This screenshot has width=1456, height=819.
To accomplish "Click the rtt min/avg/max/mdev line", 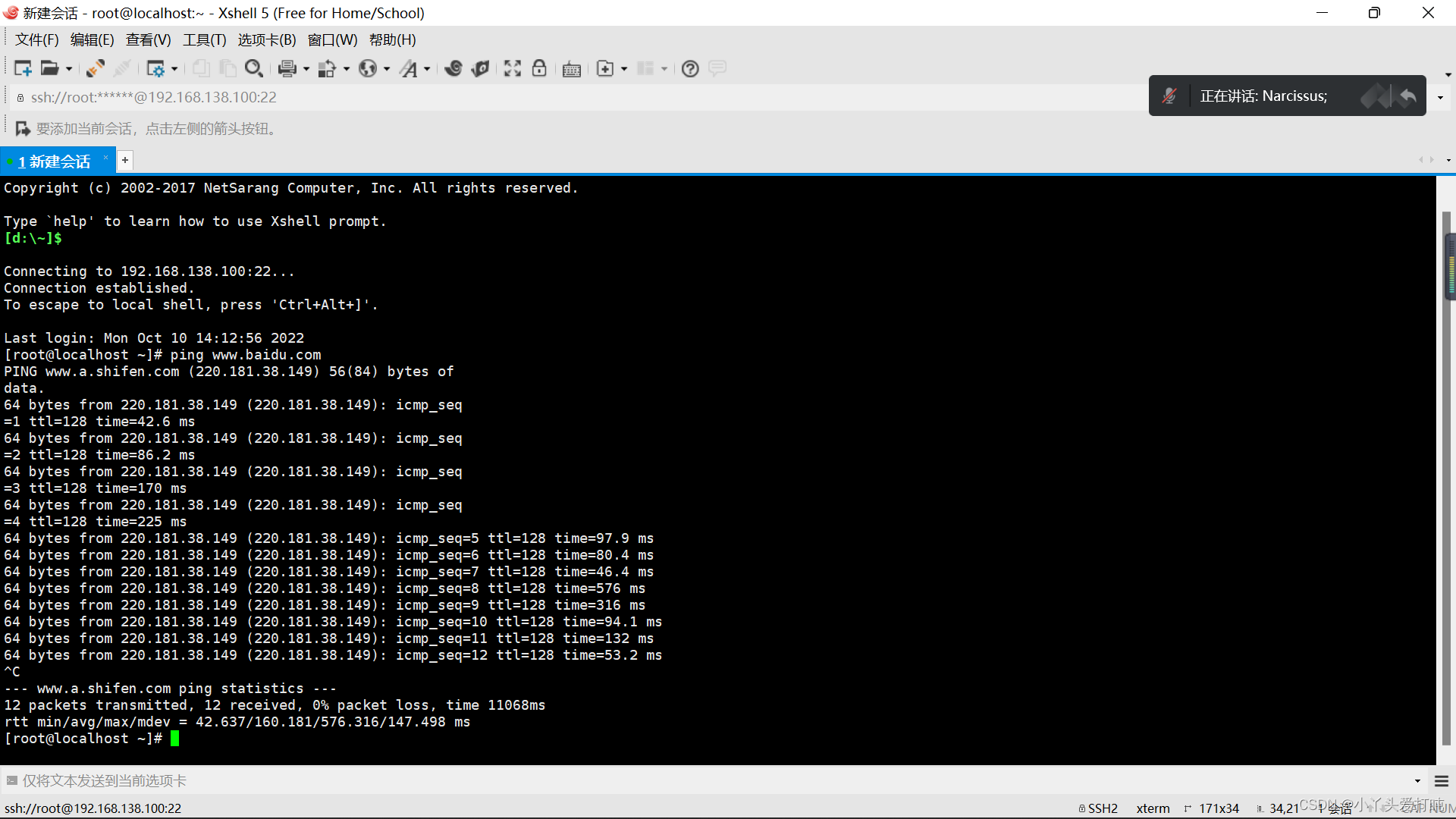I will (237, 722).
